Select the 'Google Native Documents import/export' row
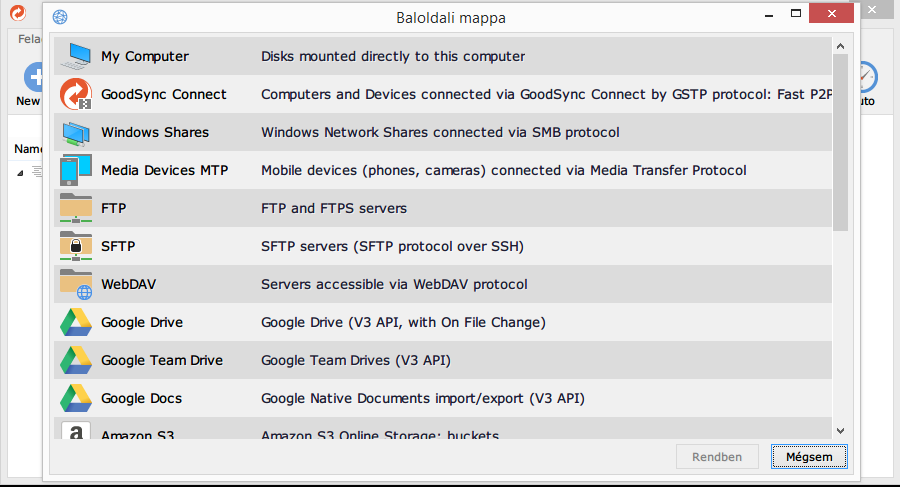 click(422, 398)
